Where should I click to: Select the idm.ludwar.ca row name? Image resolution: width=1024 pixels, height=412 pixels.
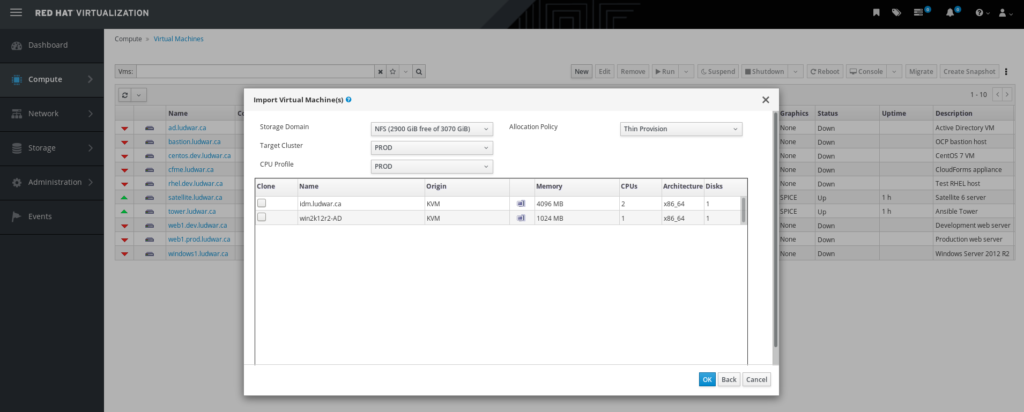[x=320, y=204]
